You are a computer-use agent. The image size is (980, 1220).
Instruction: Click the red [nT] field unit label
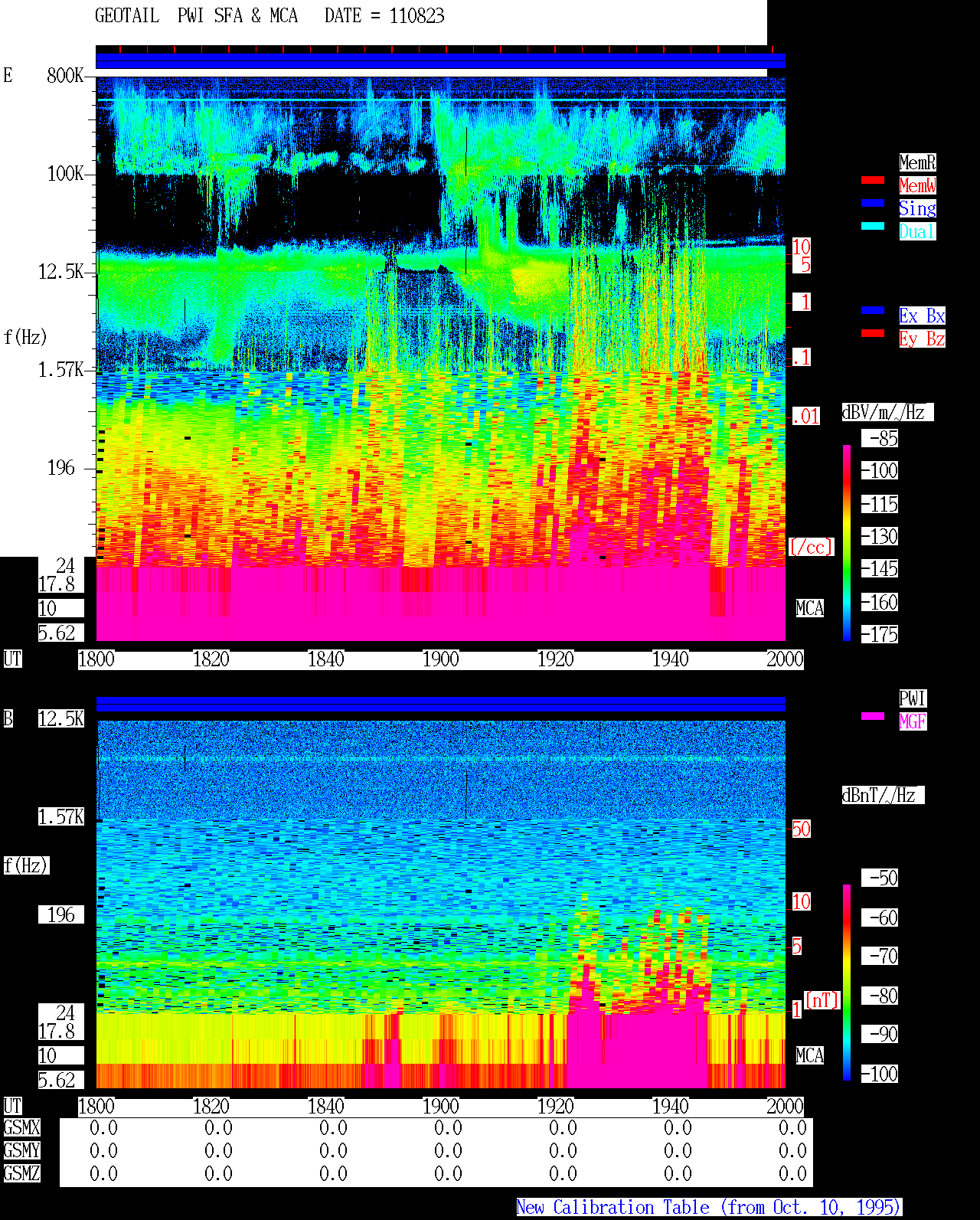coord(822,1000)
